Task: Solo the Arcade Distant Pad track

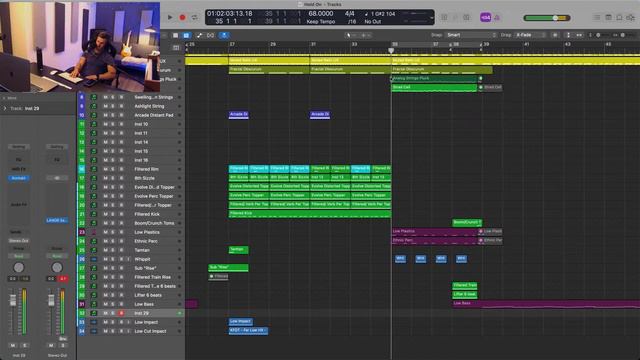Action: coord(113,115)
